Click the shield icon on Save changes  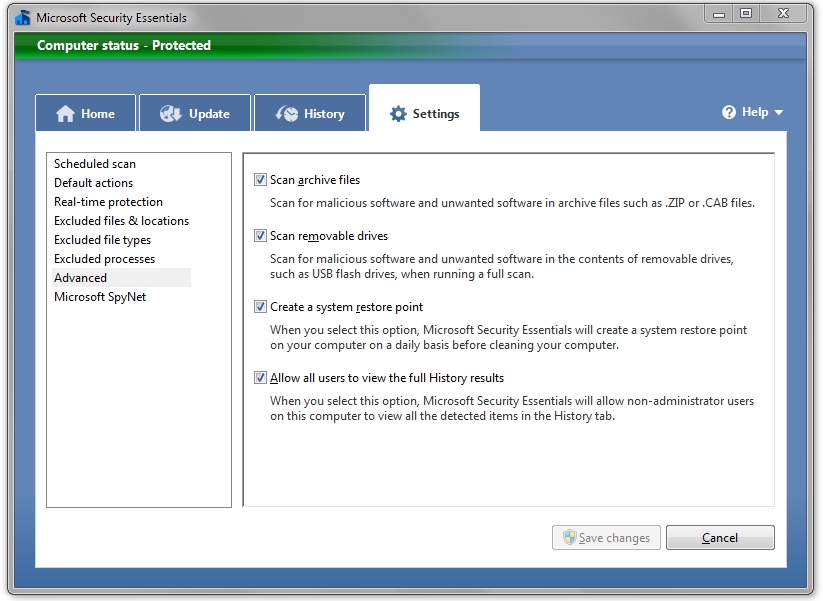pos(569,537)
